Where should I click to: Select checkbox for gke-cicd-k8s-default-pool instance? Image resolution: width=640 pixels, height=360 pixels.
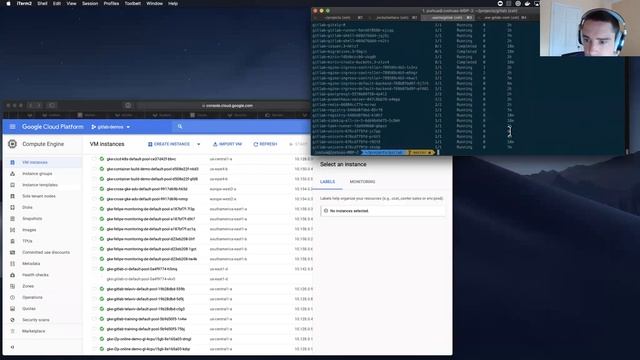tap(94, 159)
